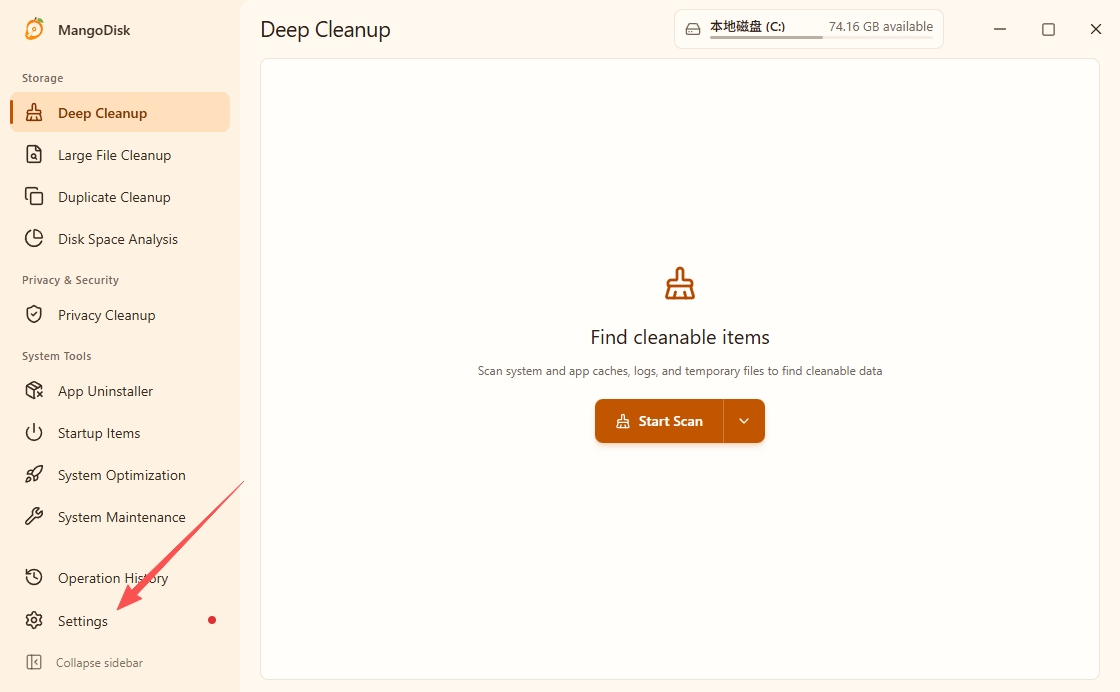
Task: Go to System Optimization
Action: pyautogui.click(x=120, y=475)
